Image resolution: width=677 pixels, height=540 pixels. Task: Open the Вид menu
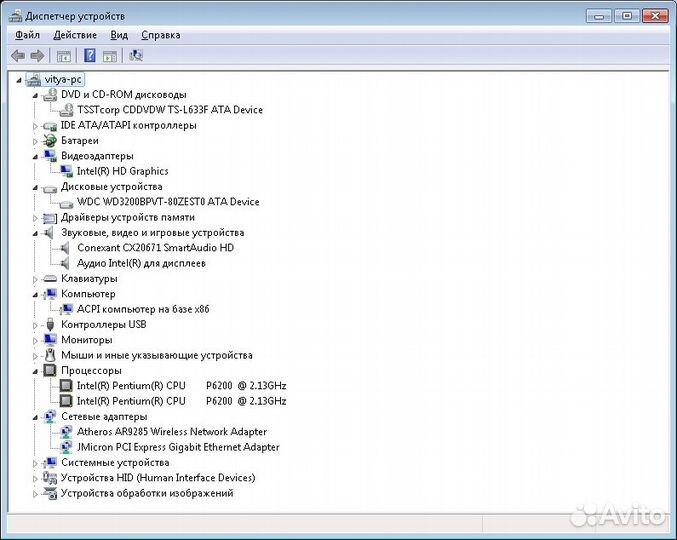pos(119,35)
